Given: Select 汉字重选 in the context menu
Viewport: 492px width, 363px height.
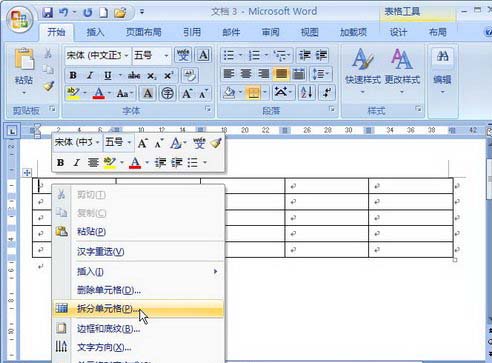Looking at the screenshot, I should point(138,252).
